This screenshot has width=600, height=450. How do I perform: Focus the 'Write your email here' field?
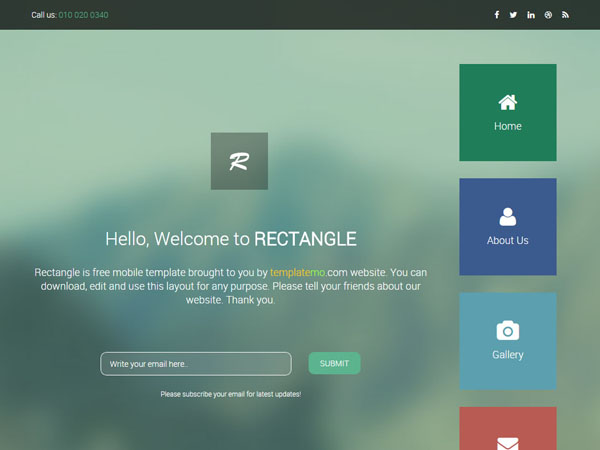(196, 364)
